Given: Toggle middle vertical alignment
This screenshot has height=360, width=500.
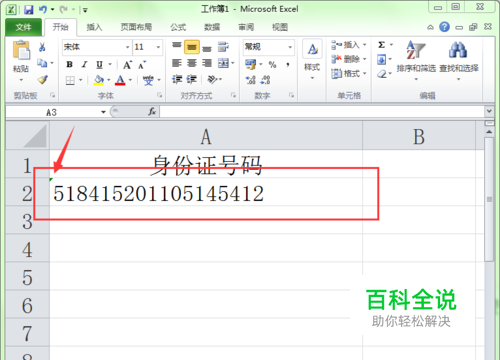Looking at the screenshot, I should pyautogui.click(x=192, y=47).
